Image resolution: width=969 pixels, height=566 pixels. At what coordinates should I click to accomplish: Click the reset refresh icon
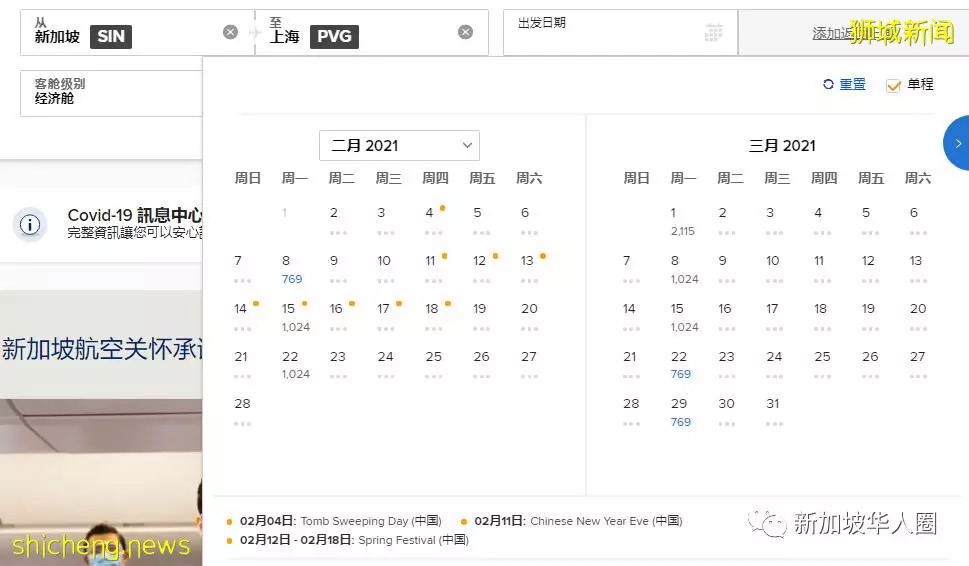(828, 84)
